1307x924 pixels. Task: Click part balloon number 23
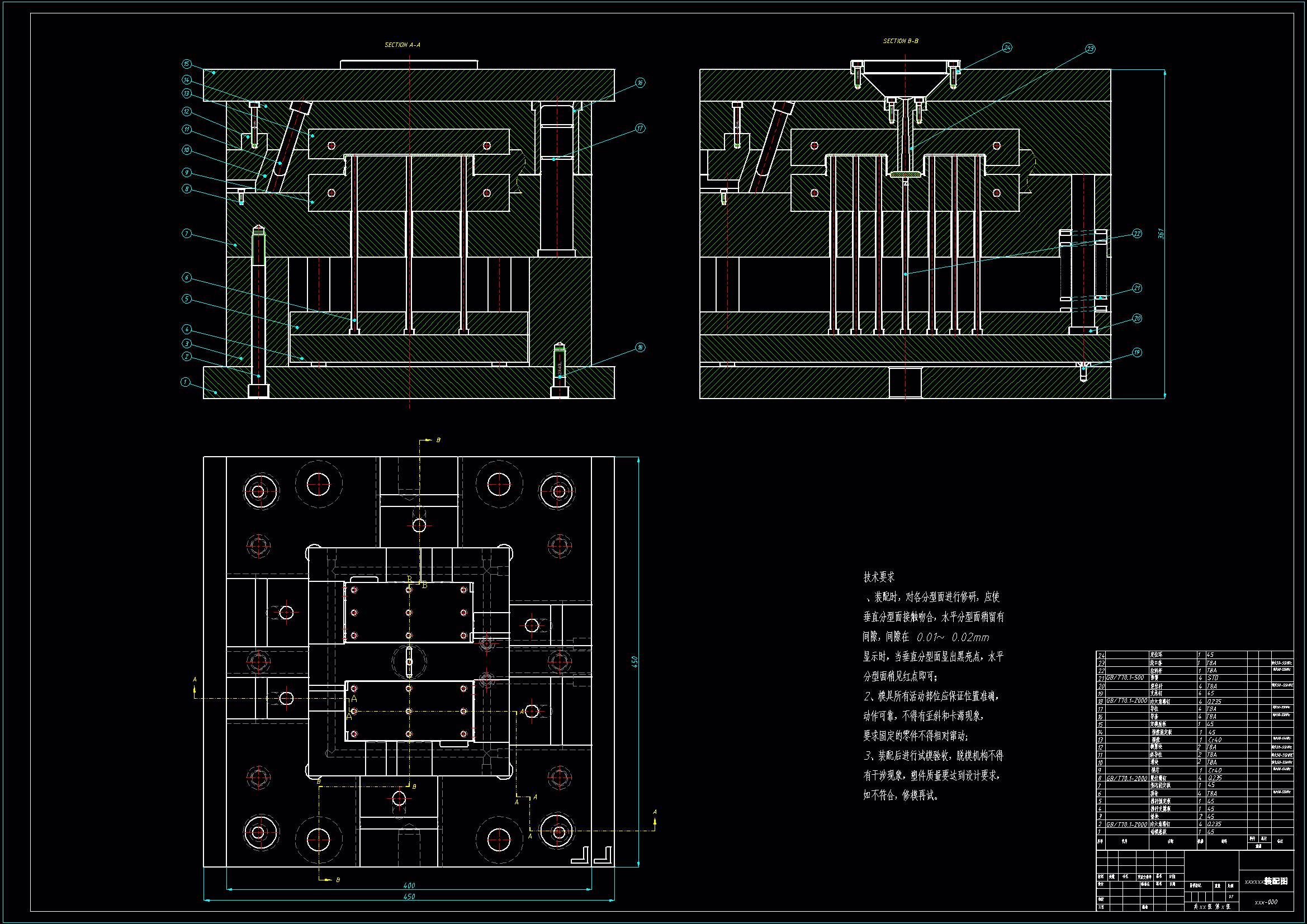click(1090, 49)
